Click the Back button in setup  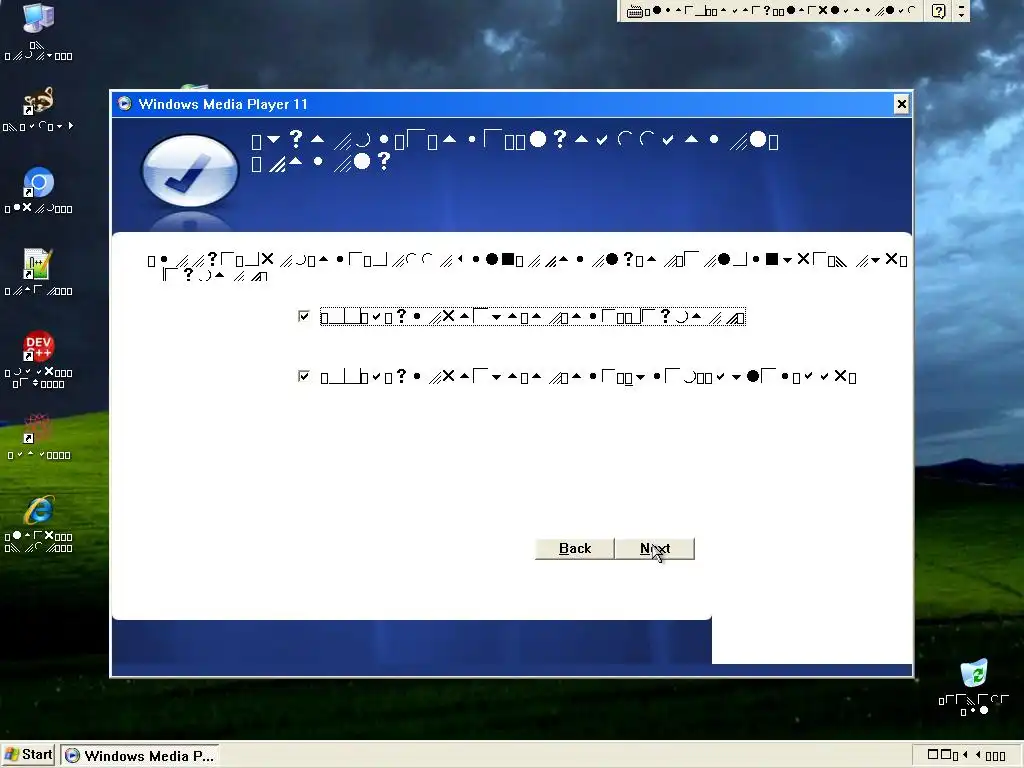(575, 549)
